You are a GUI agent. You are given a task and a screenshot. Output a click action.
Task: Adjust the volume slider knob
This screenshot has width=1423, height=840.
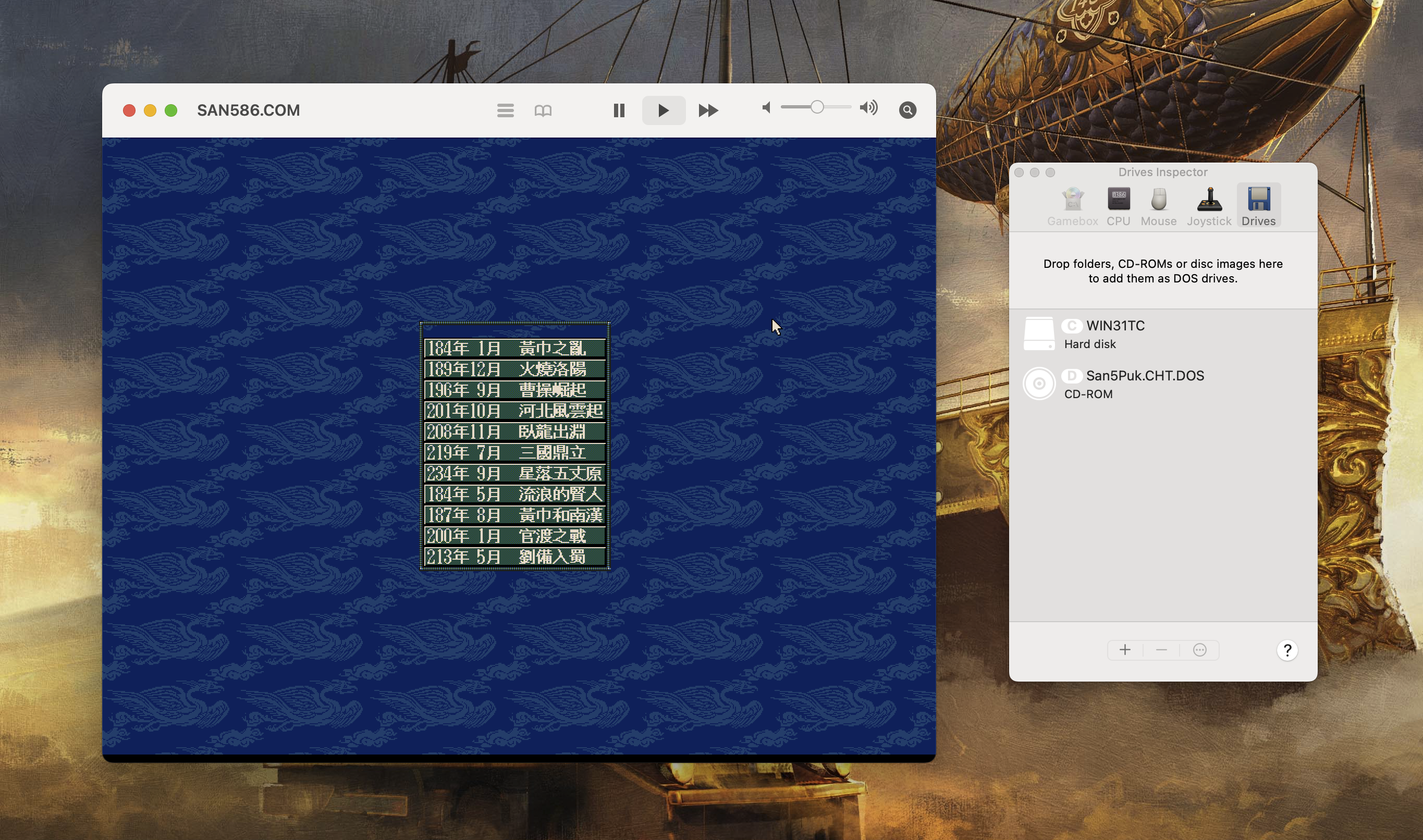[816, 107]
